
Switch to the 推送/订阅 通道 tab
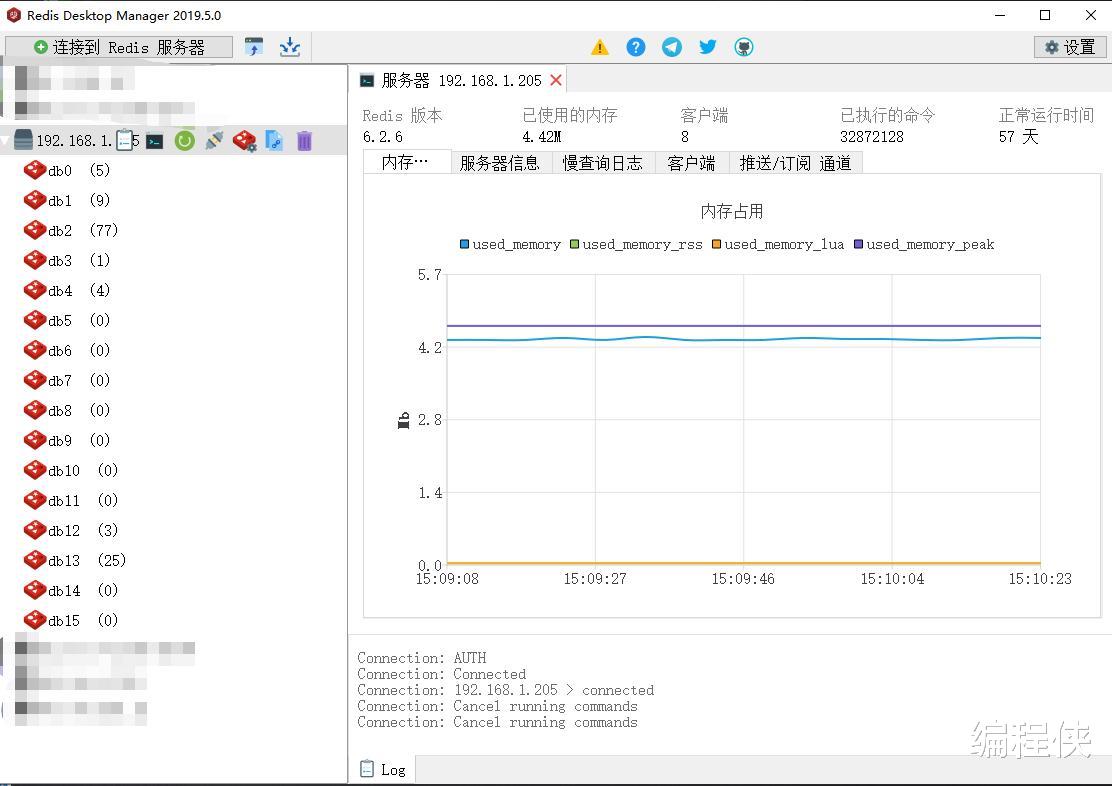pyautogui.click(x=796, y=163)
